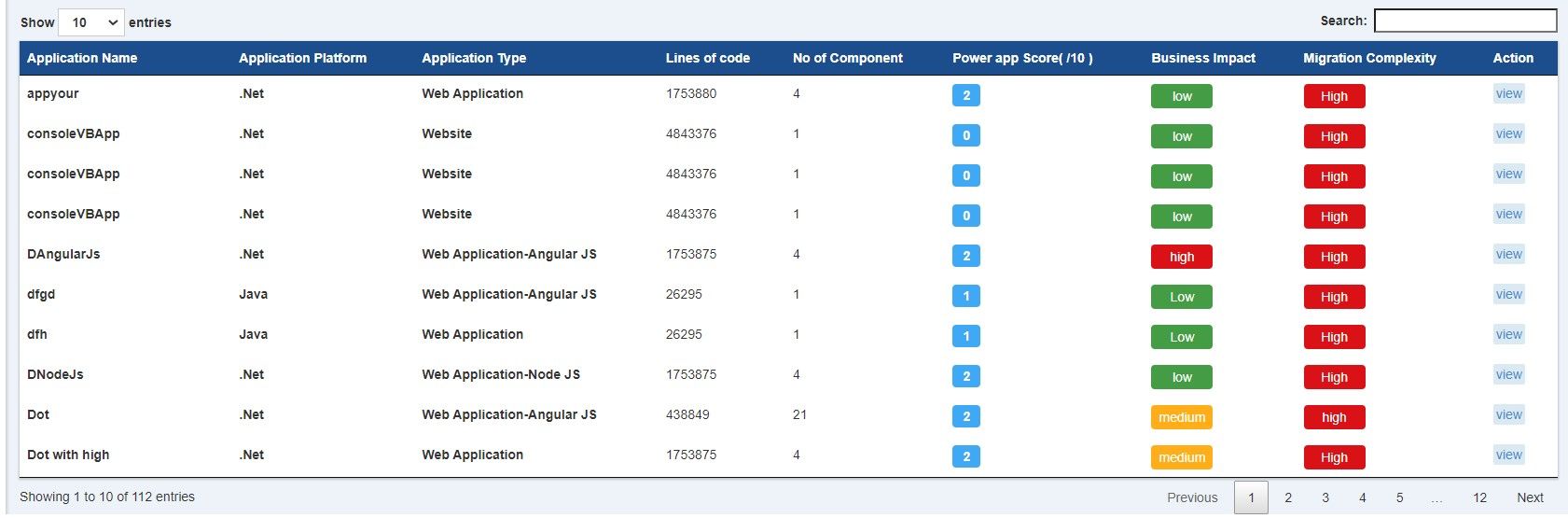The width and height of the screenshot is (1568, 518).
Task: Click view link for dfgd row
Action: 1508,294
